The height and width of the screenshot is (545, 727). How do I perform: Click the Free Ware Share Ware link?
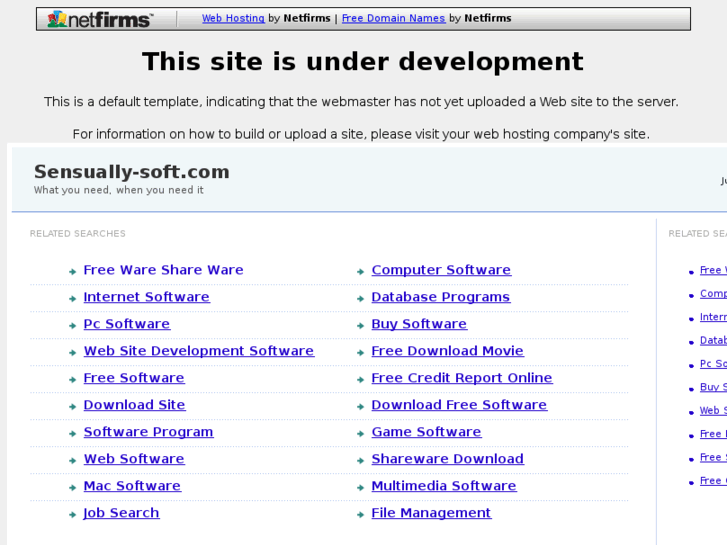[x=163, y=270]
